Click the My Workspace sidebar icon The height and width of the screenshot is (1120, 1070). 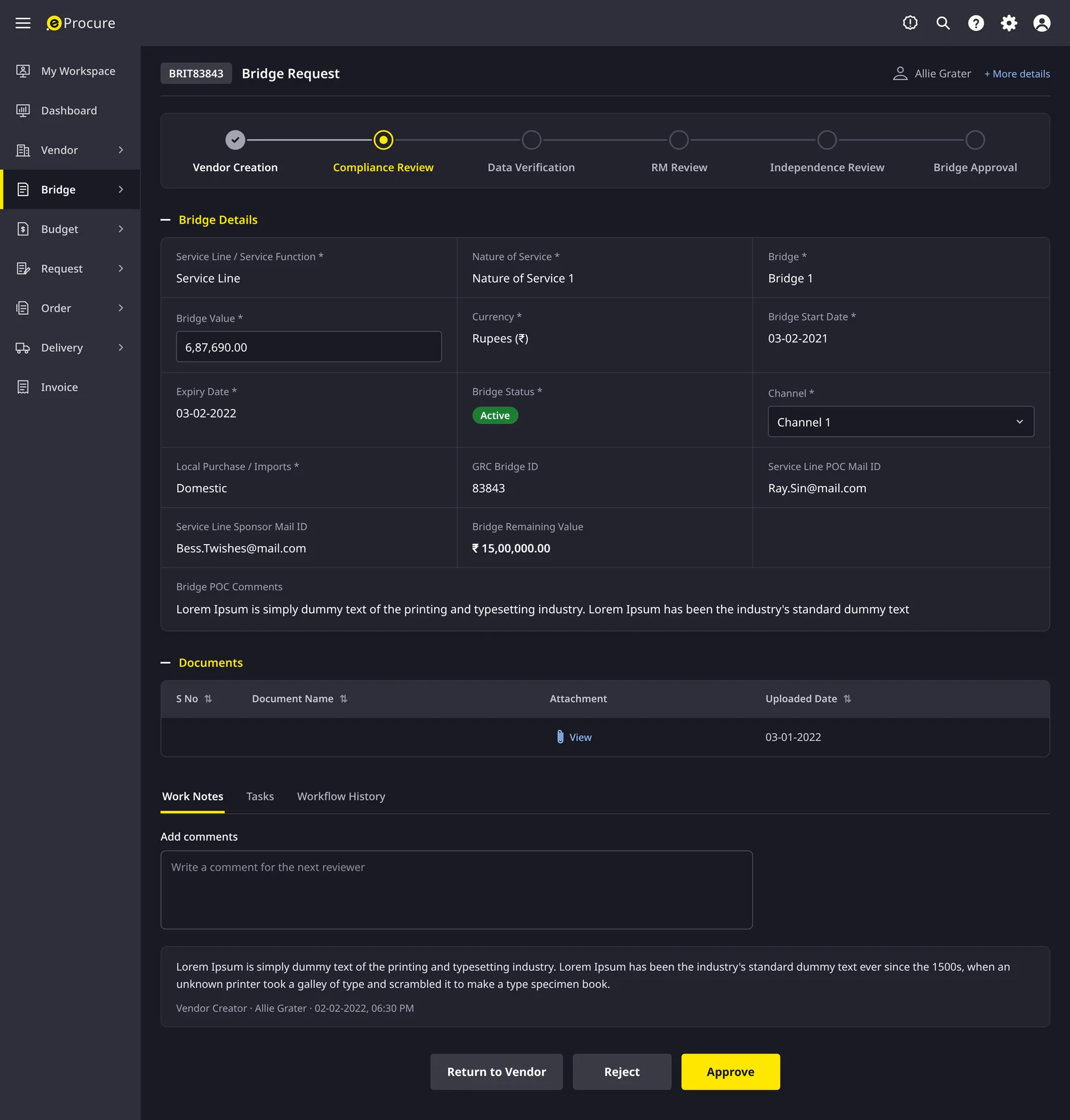tap(23, 71)
